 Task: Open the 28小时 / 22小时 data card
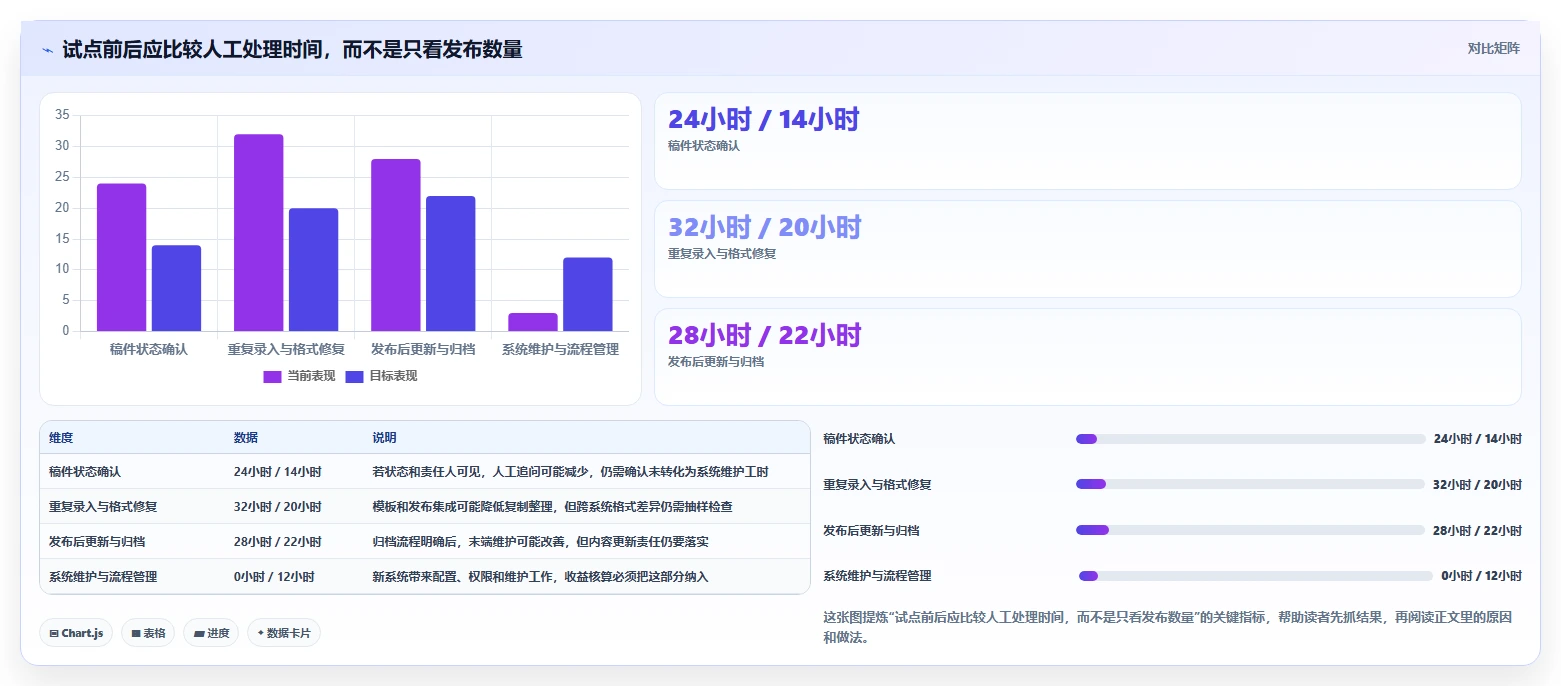click(x=1088, y=357)
